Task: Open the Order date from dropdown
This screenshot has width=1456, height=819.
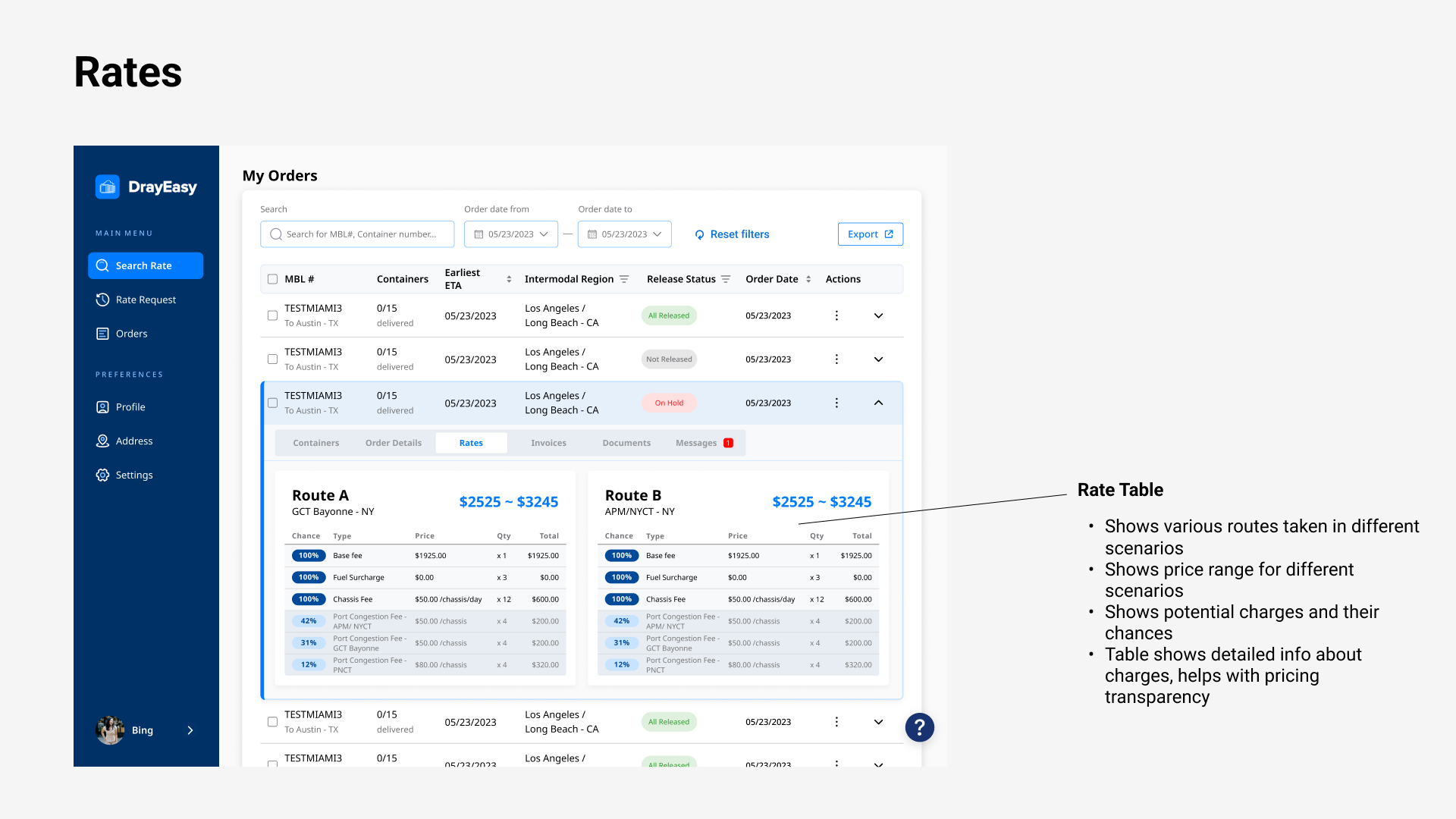Action: coord(511,234)
